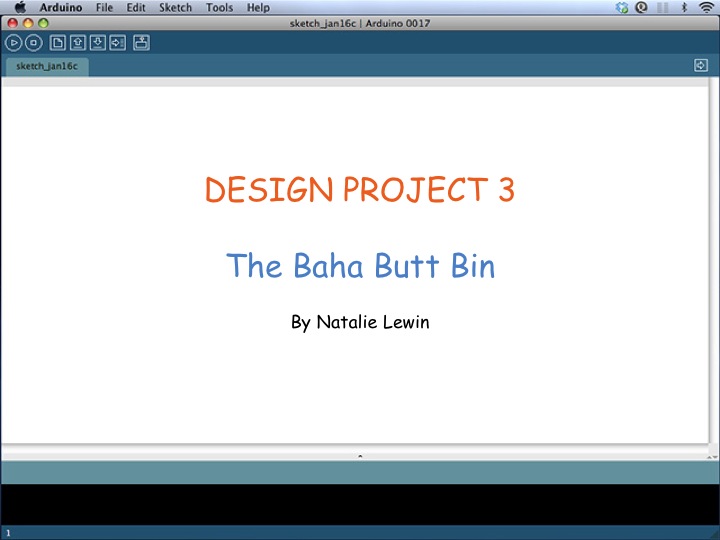Click the Q status icon in menu bar
Viewport: 720px width, 540px height.
(641, 7)
